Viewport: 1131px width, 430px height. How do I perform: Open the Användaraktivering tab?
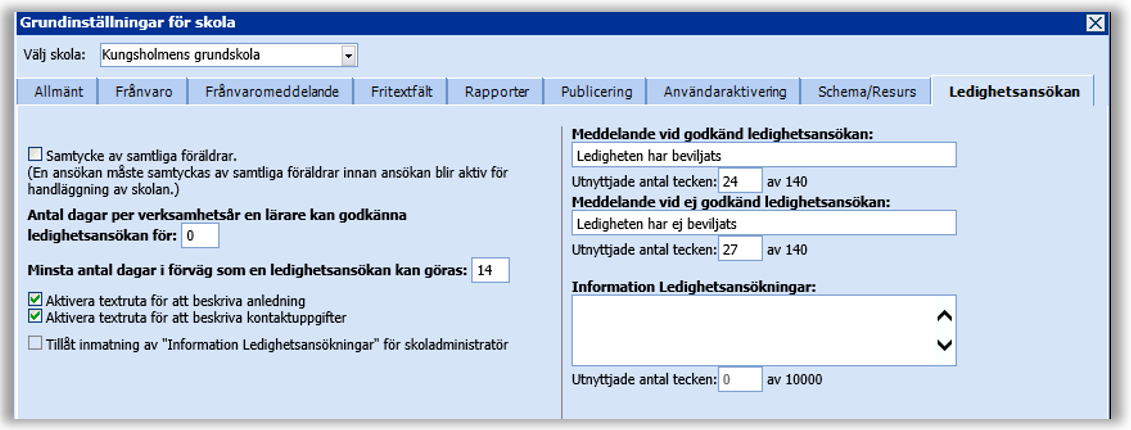click(x=725, y=92)
